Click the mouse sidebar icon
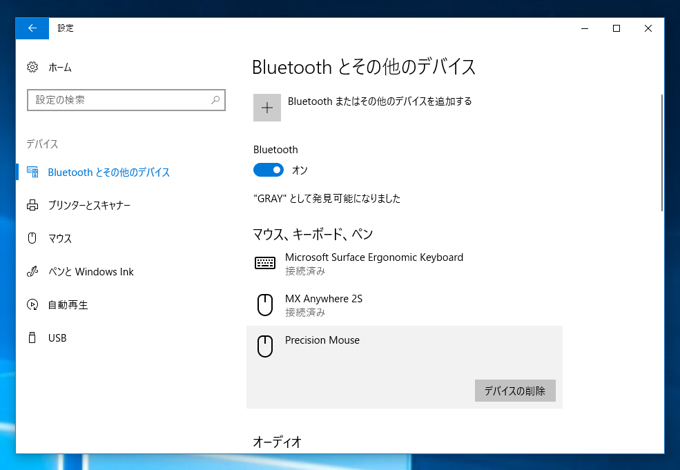 click(32, 238)
